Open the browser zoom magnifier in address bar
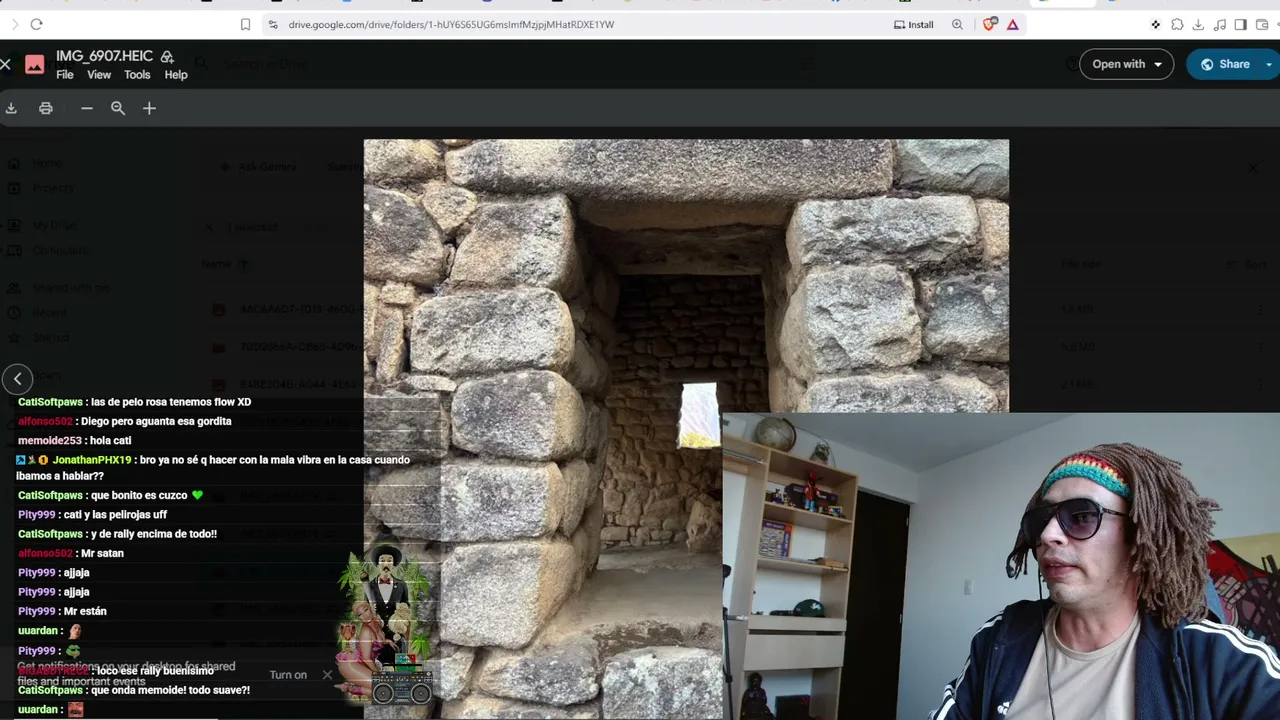Screen dimensions: 1280x720 [x=957, y=24]
